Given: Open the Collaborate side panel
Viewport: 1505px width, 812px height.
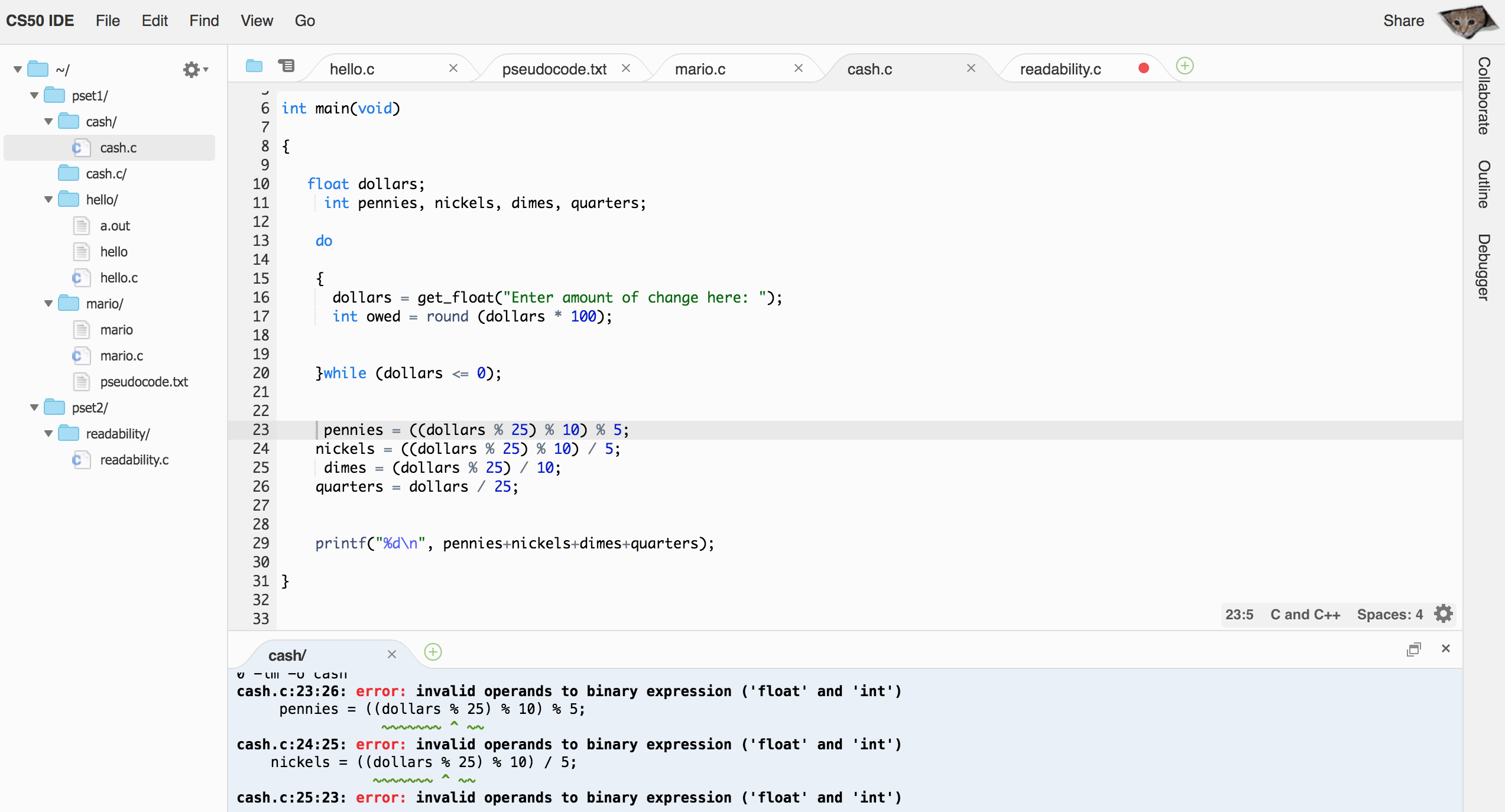Looking at the screenshot, I should 1484,96.
